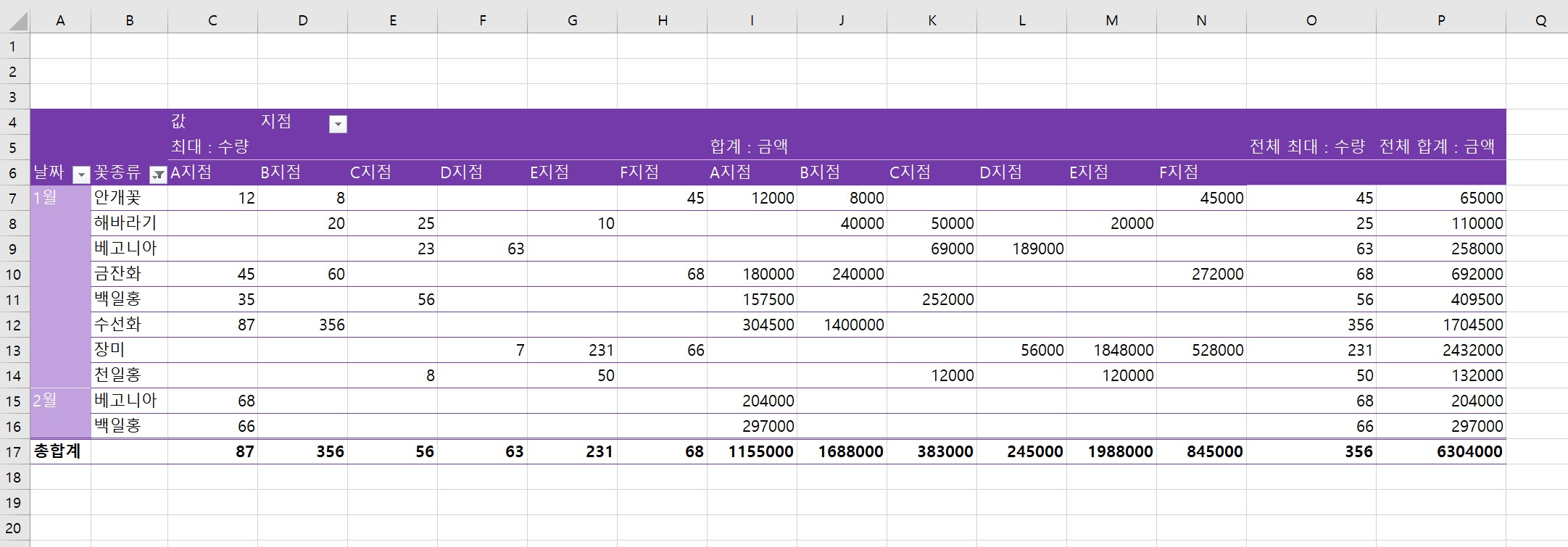1568x547 pixels.
Task: Click the value 409500
Action: tap(1441, 299)
